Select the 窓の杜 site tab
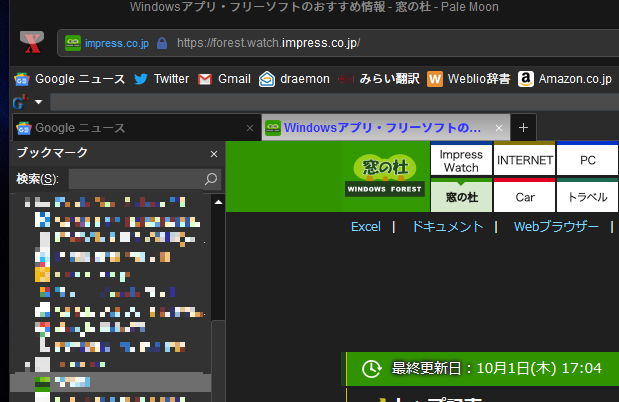The width and height of the screenshot is (619, 402). pos(461,195)
